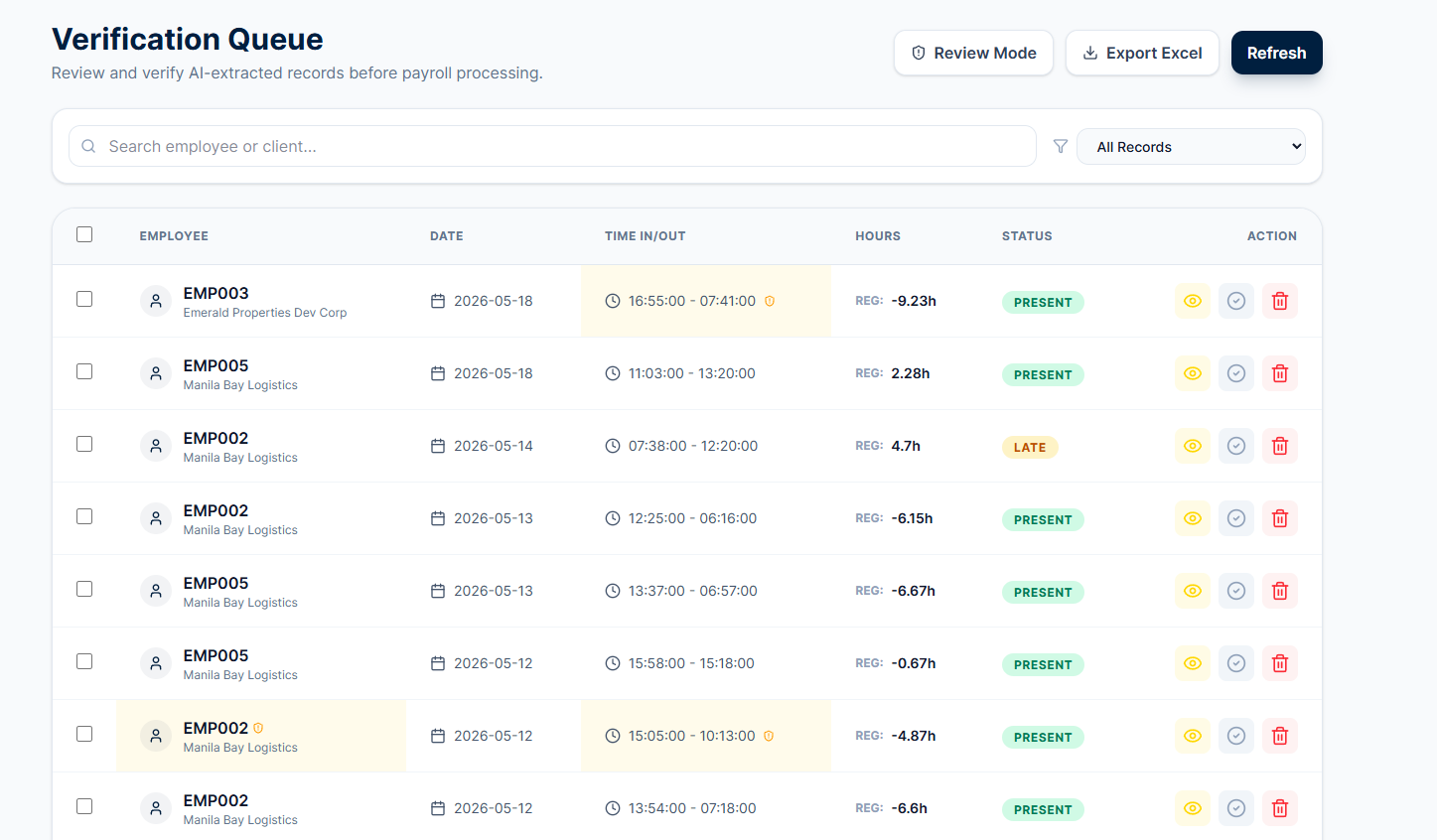Delete the LATE record with 4.7h

(x=1280, y=446)
